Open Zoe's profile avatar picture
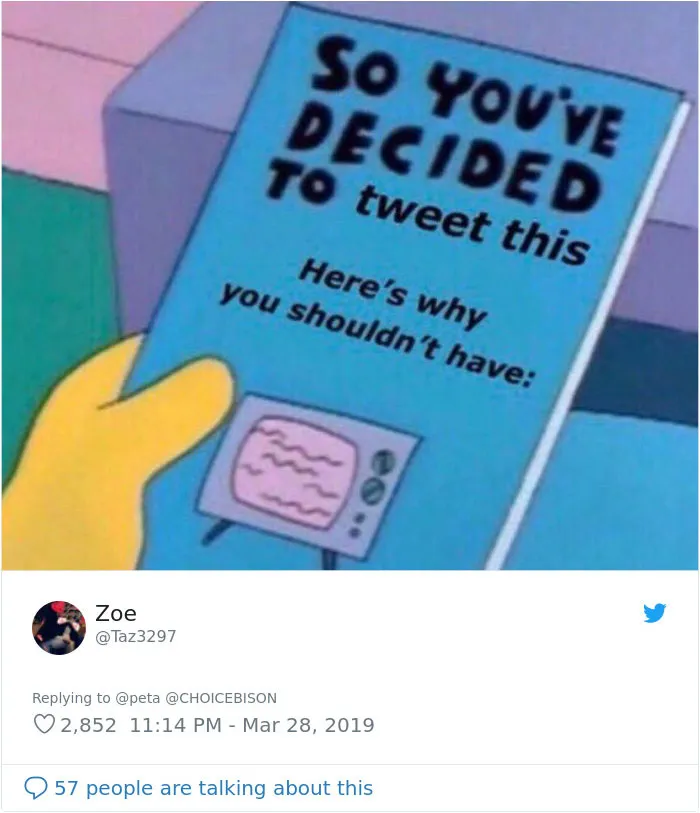This screenshot has width=700, height=813. [59, 628]
